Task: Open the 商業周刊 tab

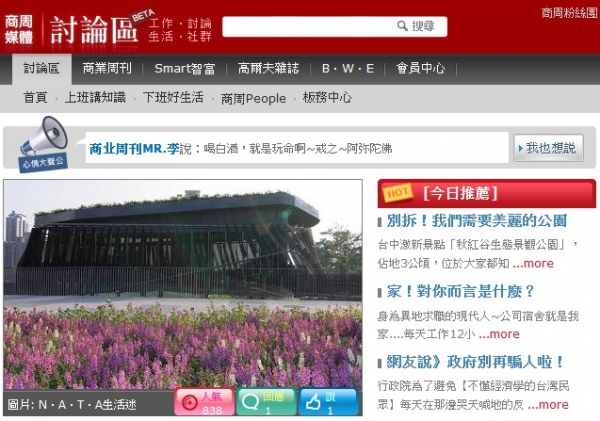Action: click(107, 69)
